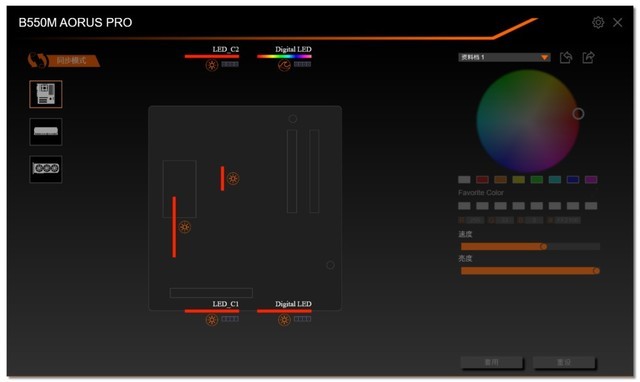Select the motherboard device thumbnail
Viewport: 640px width, 382px height.
coord(46,94)
